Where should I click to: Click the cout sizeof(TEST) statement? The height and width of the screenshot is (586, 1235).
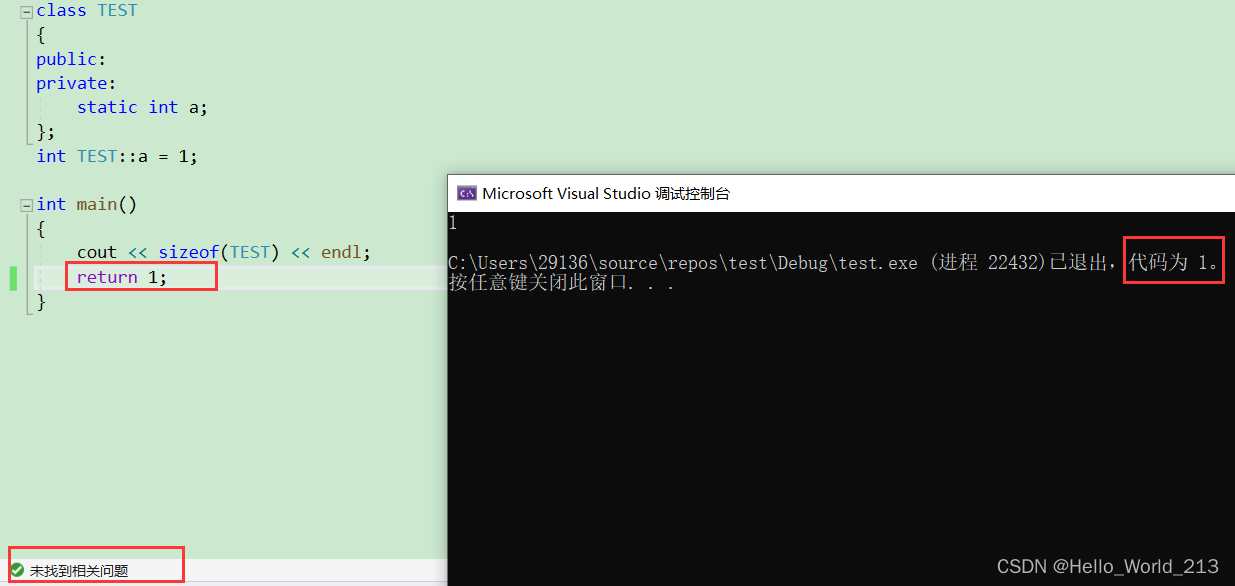click(224, 253)
